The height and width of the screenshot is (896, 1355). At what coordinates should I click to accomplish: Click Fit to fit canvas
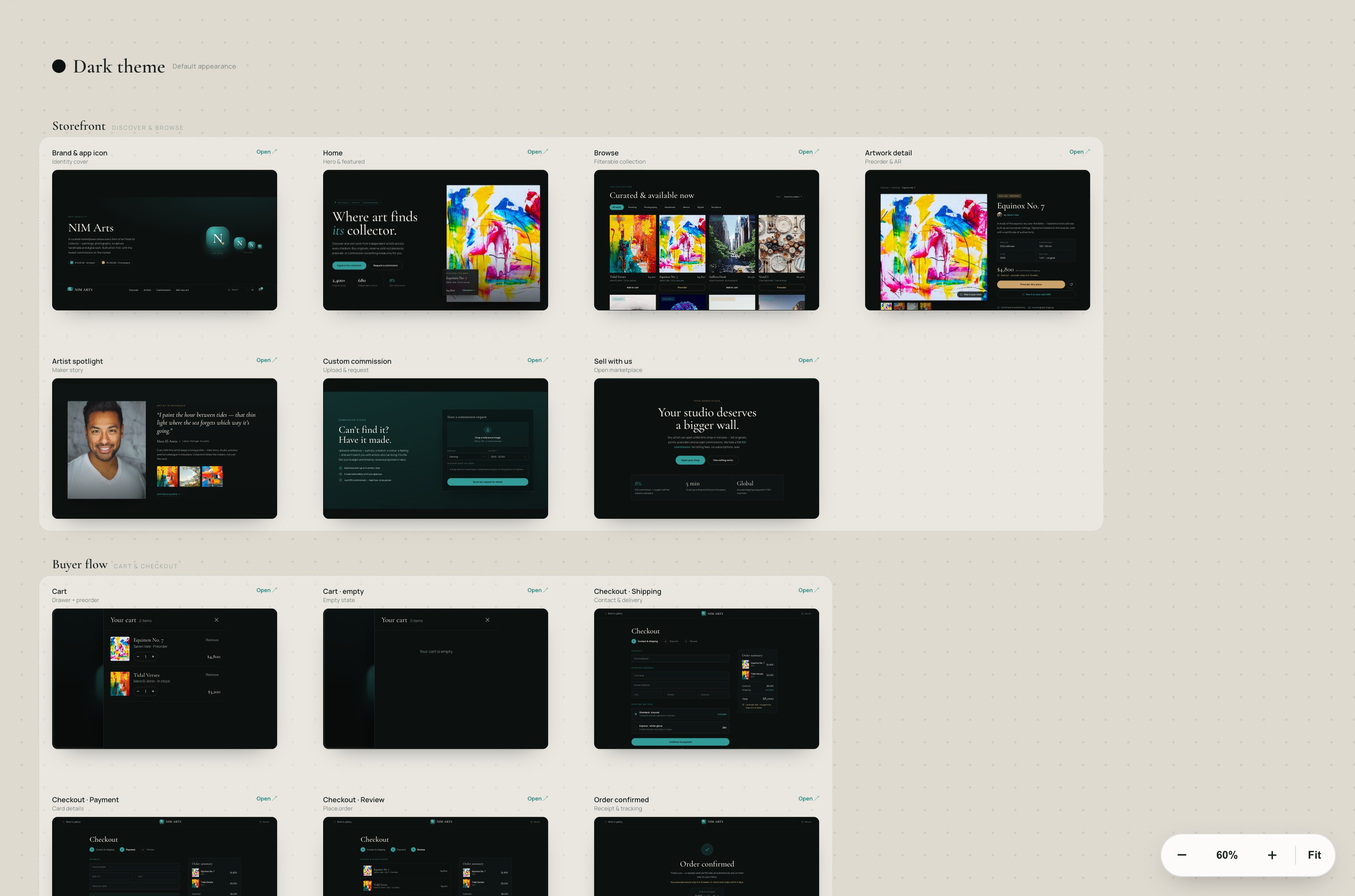(x=1315, y=855)
